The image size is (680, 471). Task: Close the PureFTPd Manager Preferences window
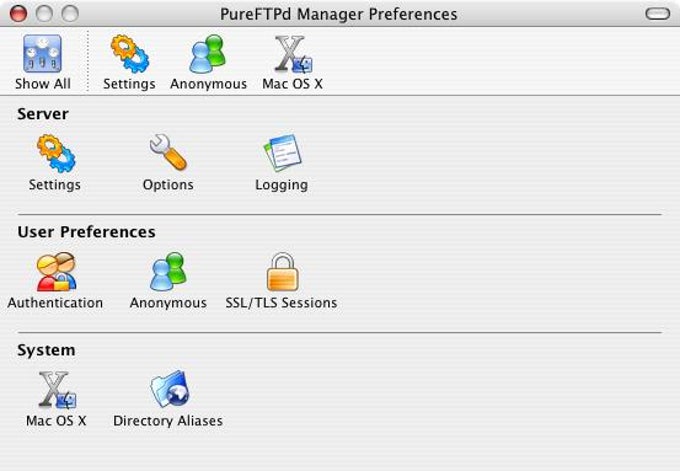tap(18, 13)
